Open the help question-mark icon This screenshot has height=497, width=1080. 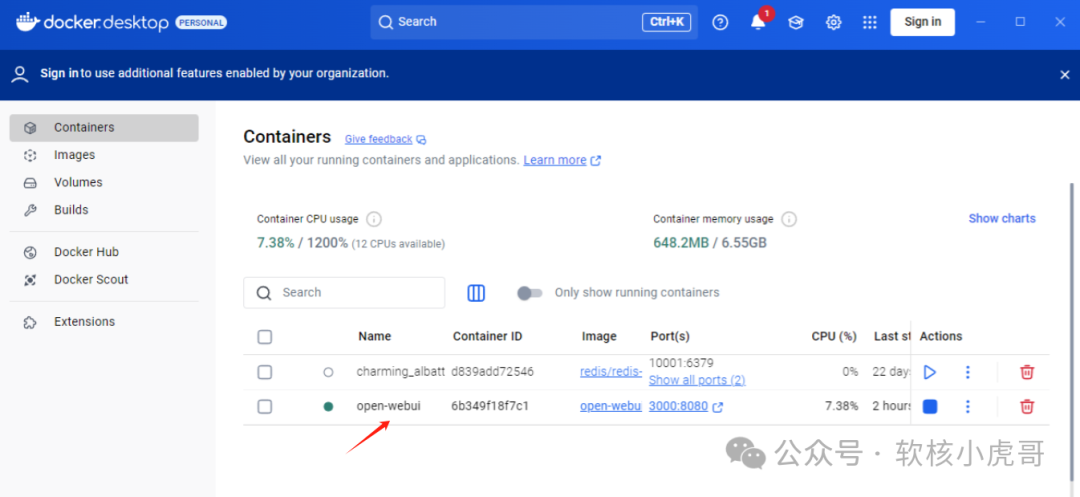click(720, 22)
